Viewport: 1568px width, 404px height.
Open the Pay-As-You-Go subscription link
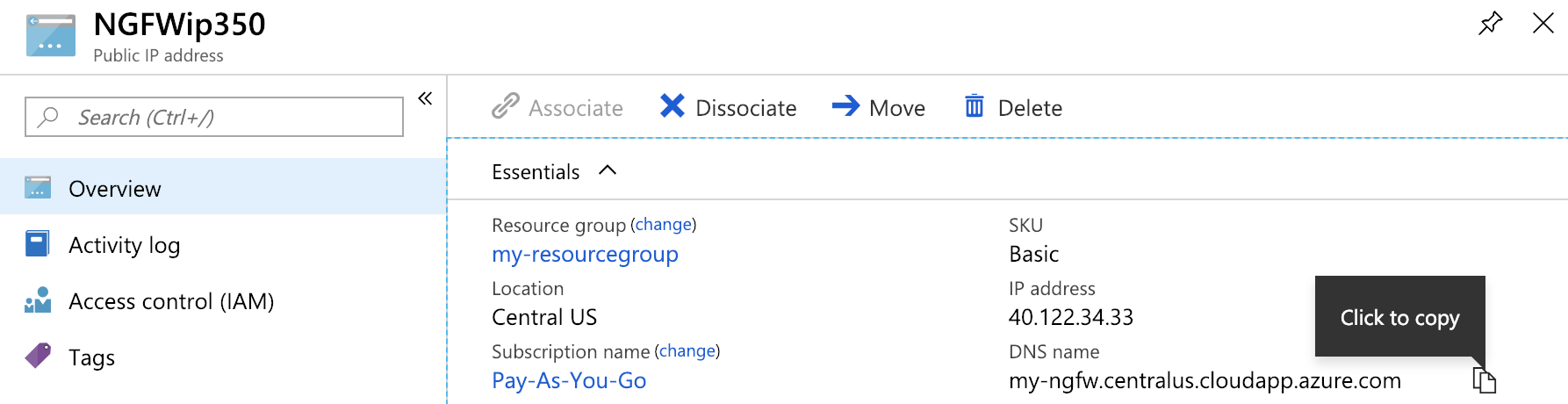click(x=569, y=380)
